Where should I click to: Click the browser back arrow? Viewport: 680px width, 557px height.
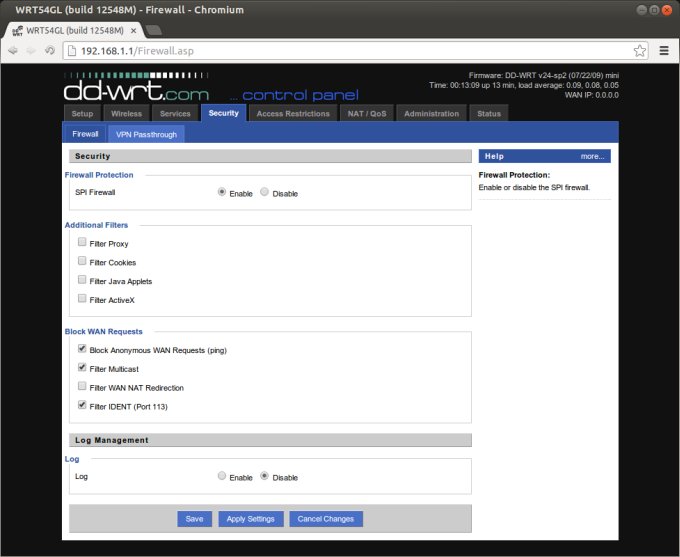tap(13, 51)
